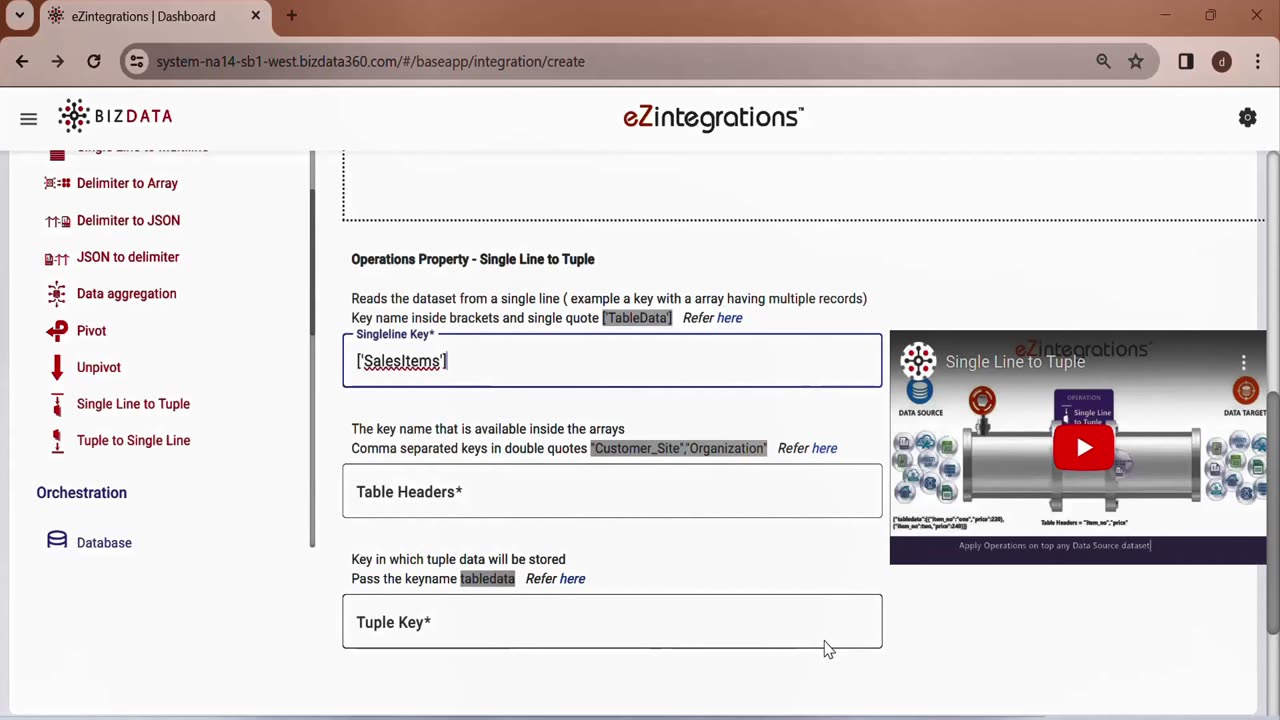
Task: Click the Singleline Key input field
Action: [x=612, y=361]
